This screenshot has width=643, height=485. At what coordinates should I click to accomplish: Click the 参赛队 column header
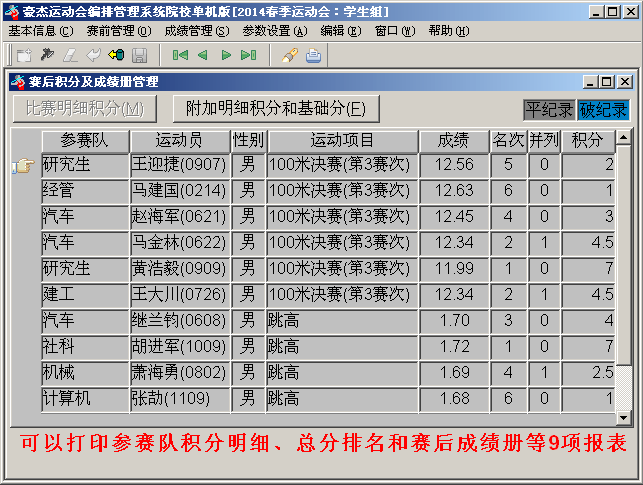pyautogui.click(x=85, y=141)
